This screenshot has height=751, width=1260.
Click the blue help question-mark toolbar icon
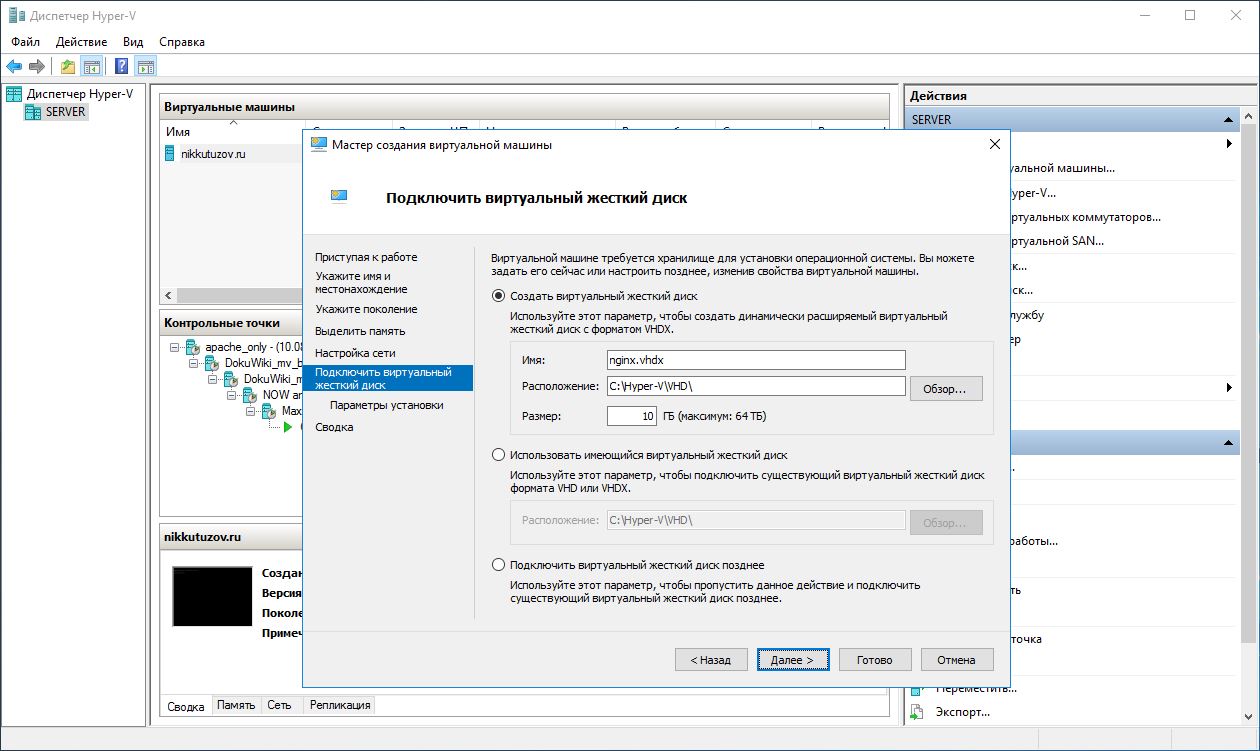121,67
